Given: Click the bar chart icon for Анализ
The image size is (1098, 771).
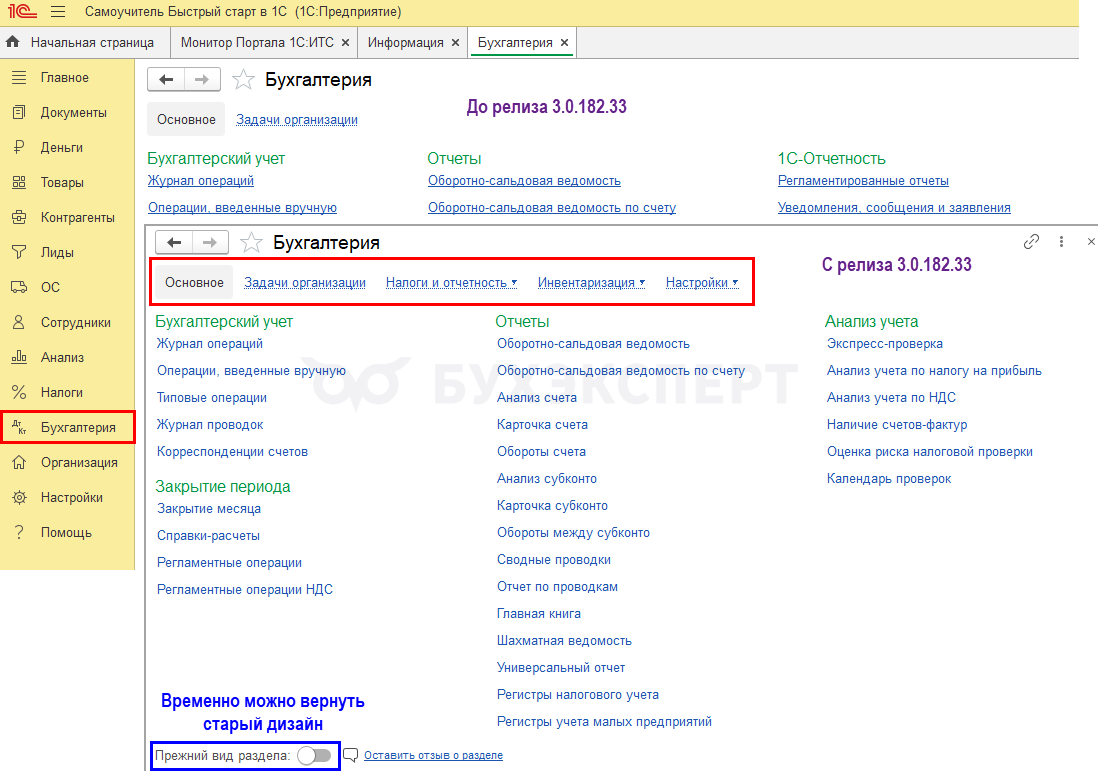Looking at the screenshot, I should point(19,357).
